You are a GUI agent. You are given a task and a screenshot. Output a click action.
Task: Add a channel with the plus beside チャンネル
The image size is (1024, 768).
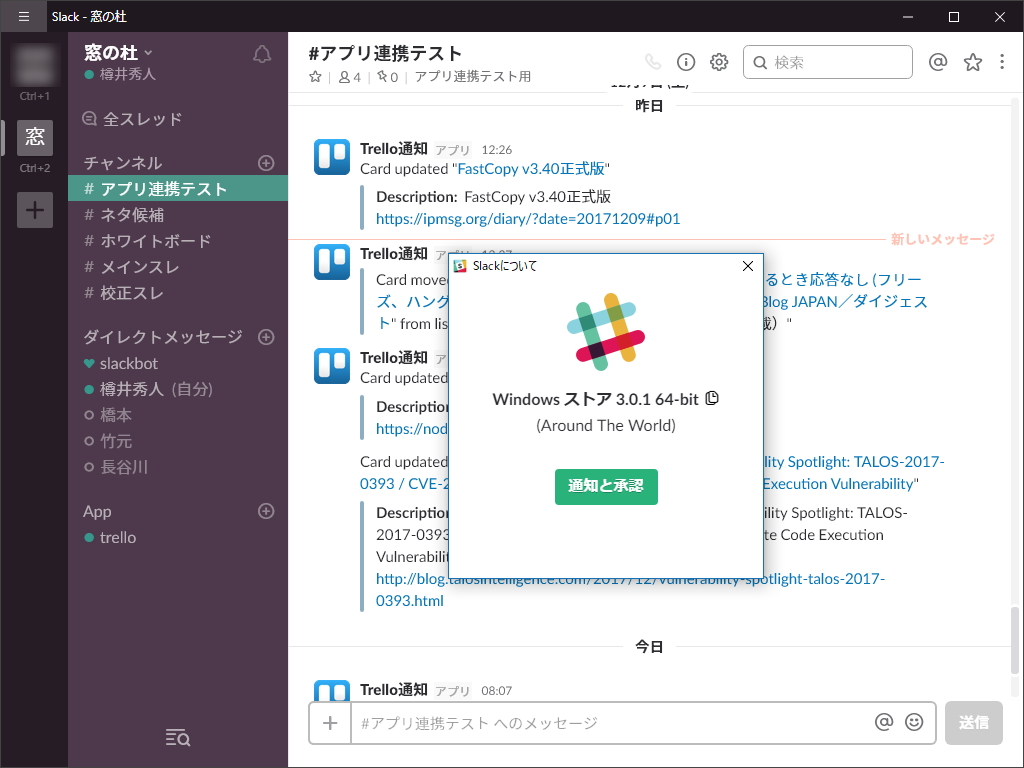[x=267, y=162]
